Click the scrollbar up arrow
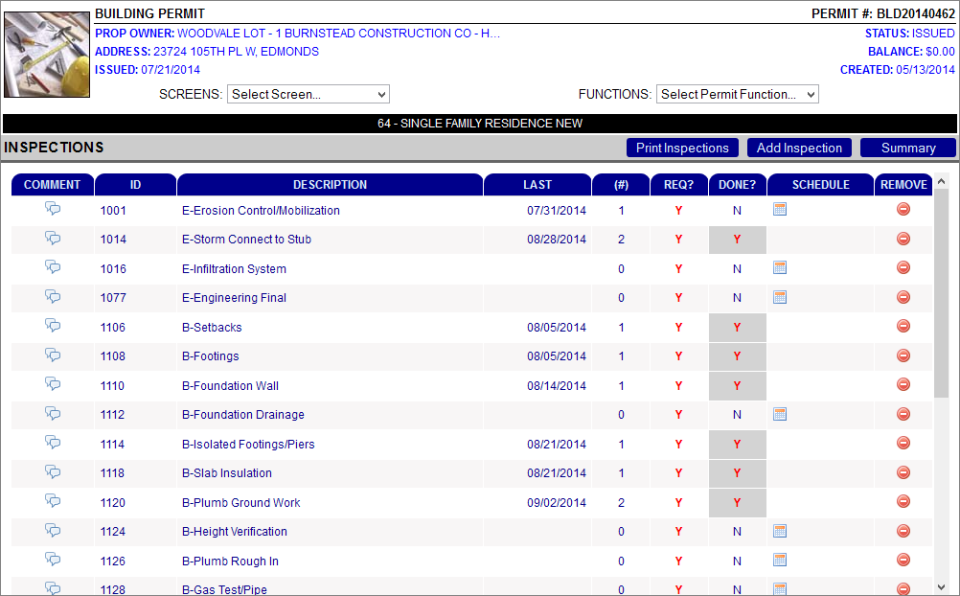 [942, 182]
